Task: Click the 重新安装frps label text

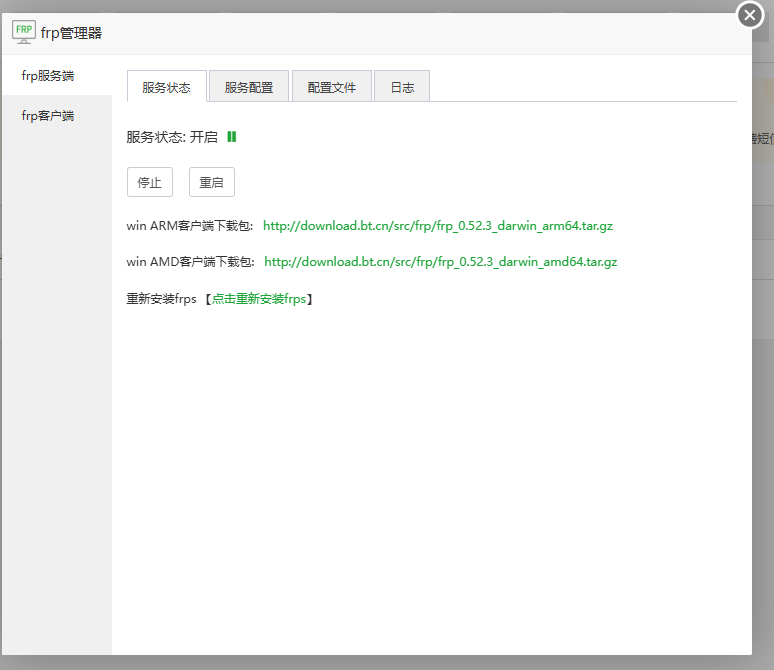Action: pos(161,299)
